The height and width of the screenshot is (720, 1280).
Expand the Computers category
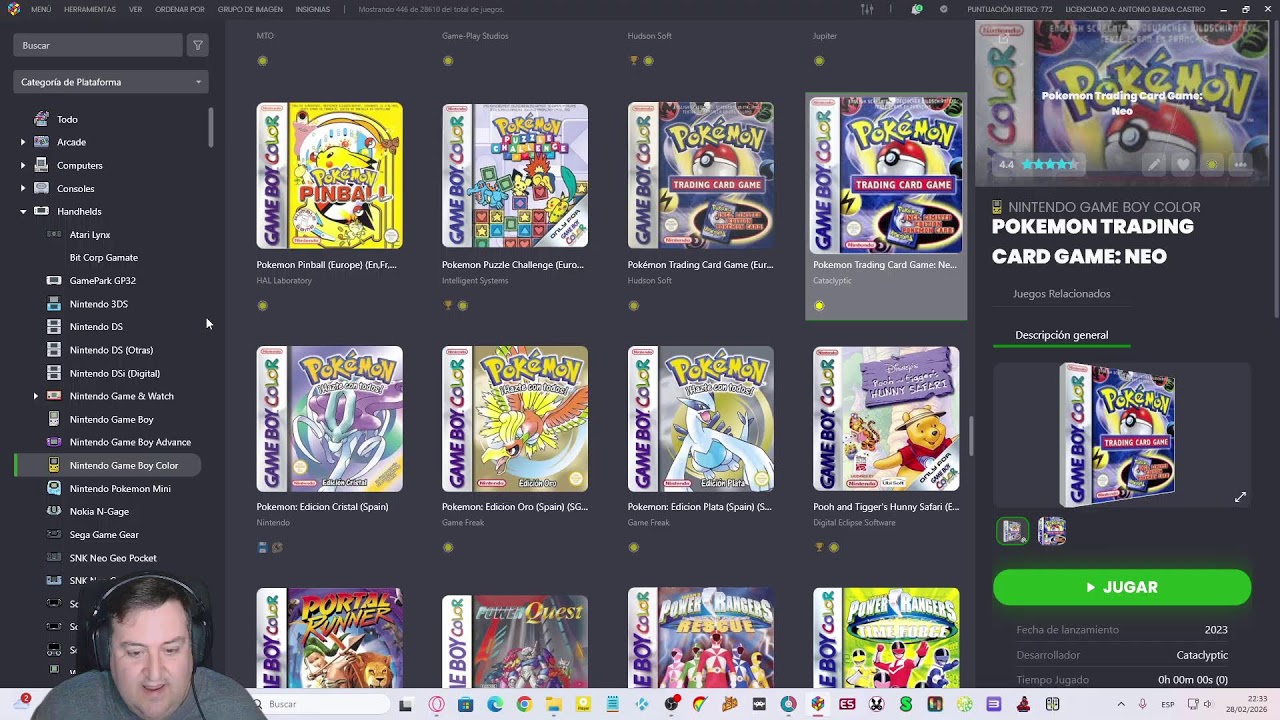23,165
